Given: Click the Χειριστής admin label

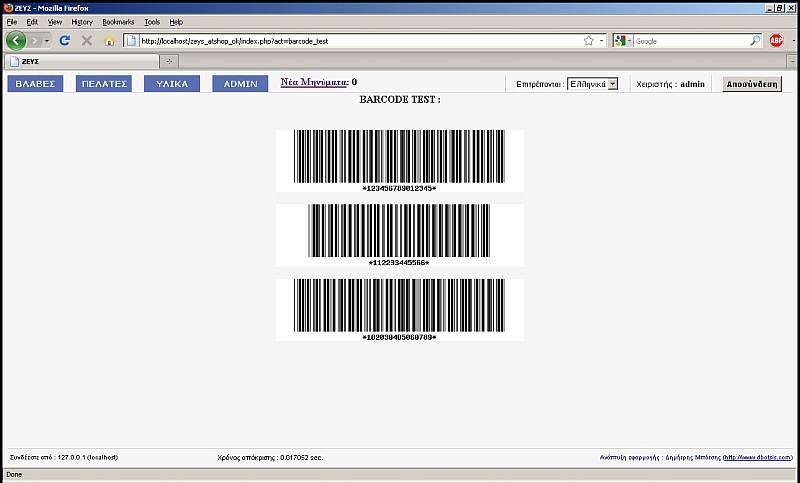Looking at the screenshot, I should click(x=670, y=84).
